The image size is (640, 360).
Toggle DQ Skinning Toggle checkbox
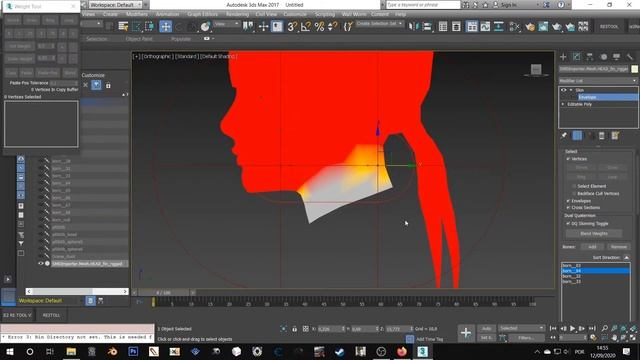point(568,224)
